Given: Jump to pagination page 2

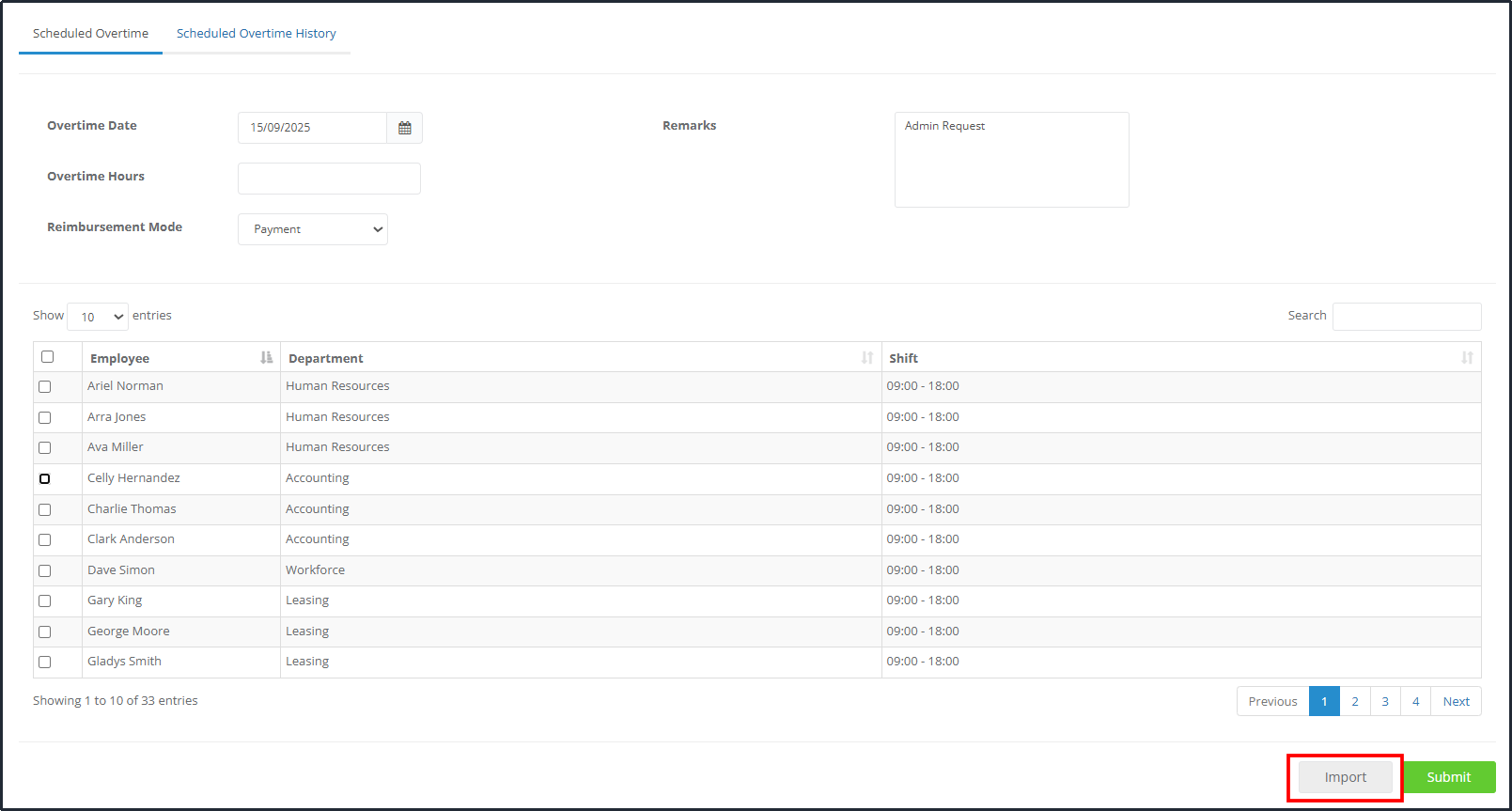Looking at the screenshot, I should pyautogui.click(x=1354, y=701).
